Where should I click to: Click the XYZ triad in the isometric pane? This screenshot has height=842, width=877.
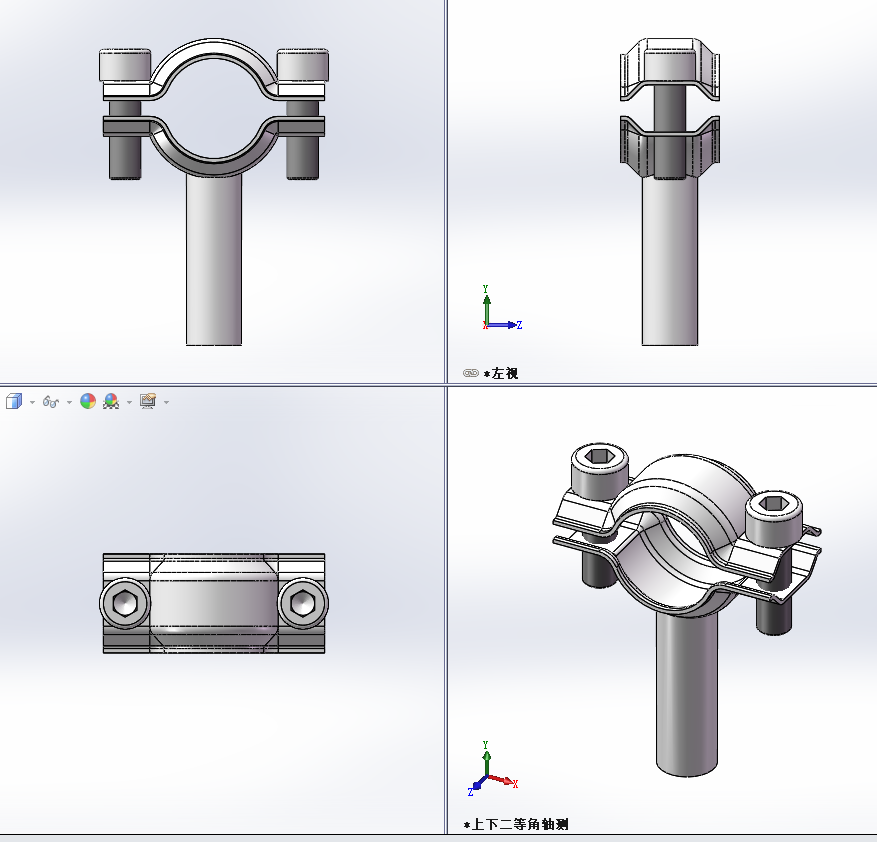pos(492,769)
